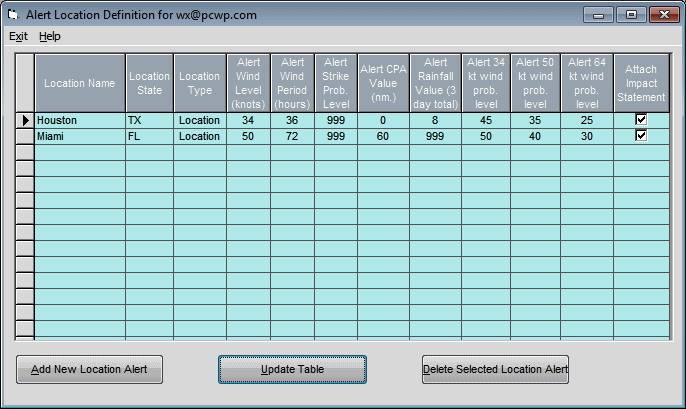Select the Houston row selector arrow
The image size is (686, 409).
click(x=25, y=120)
